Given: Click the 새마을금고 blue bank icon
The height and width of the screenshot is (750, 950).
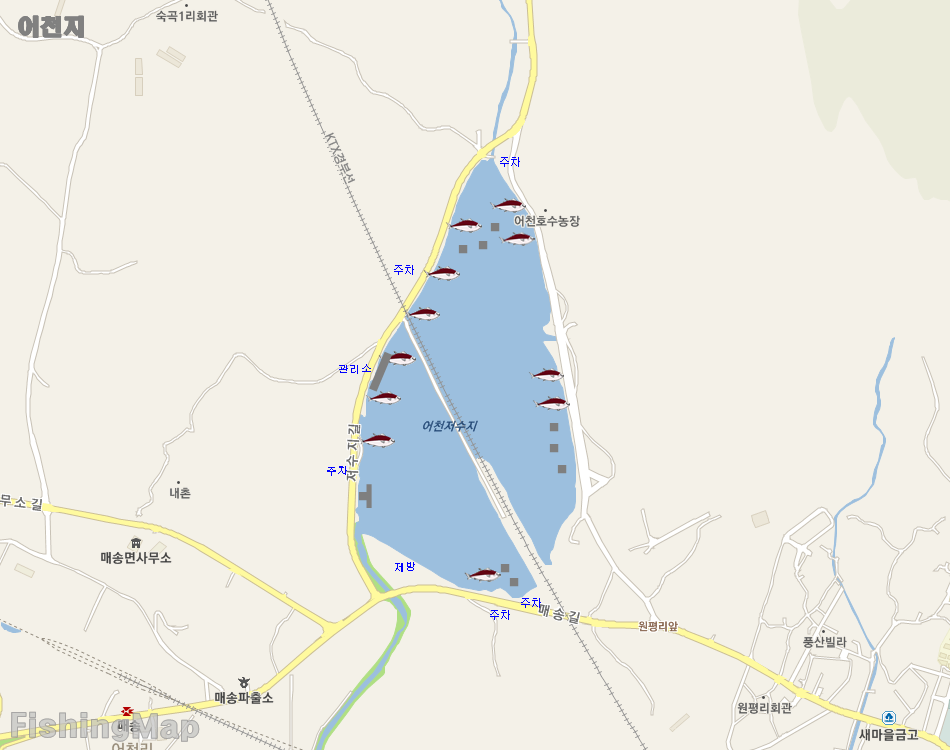Looking at the screenshot, I should click(889, 718).
